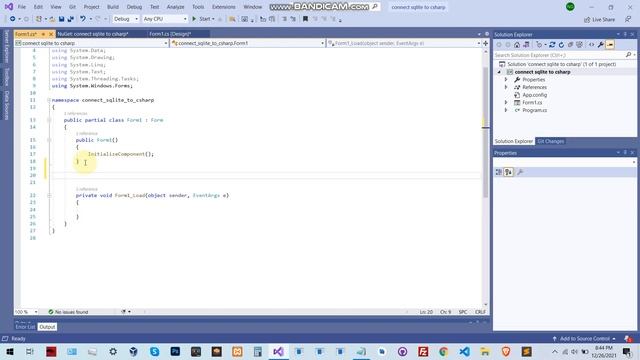Open the member dropdown Form1_Load
Screen dimensions: 640x360
[x=404, y=43]
